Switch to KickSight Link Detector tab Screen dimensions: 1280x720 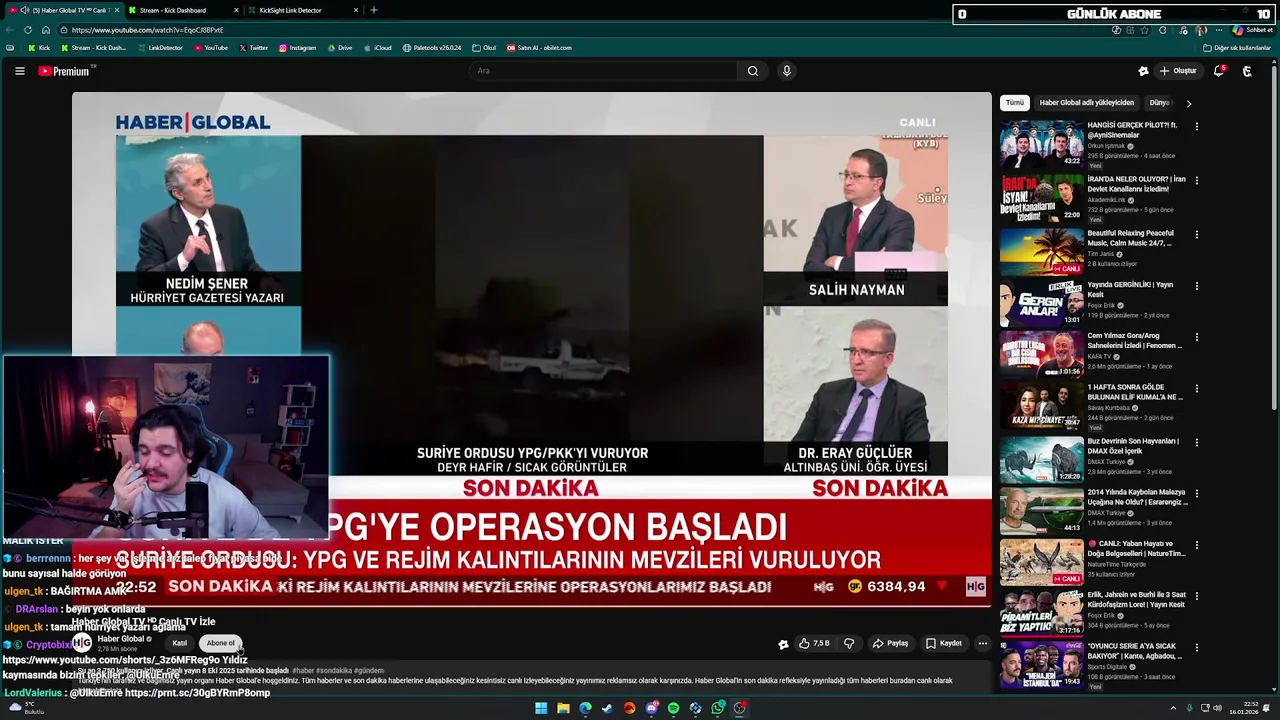300,10
